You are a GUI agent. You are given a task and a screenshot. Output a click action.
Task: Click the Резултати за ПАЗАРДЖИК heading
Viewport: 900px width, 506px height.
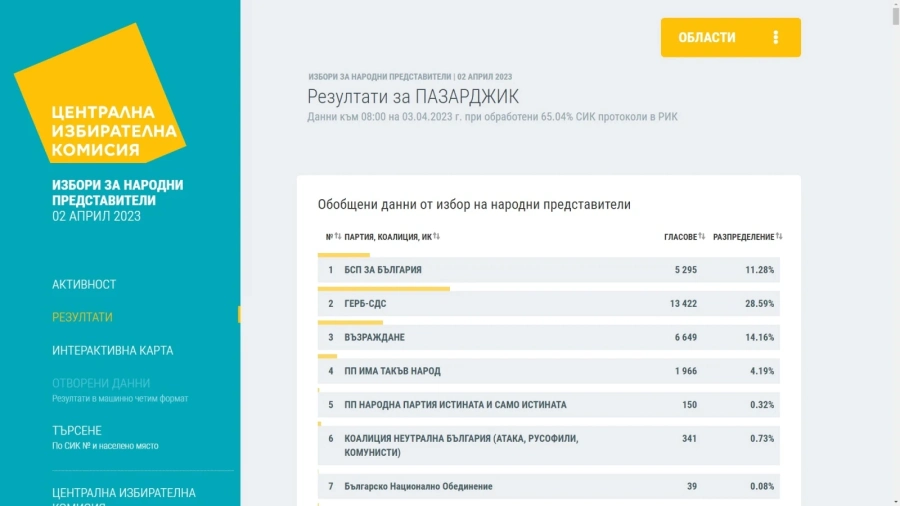pos(413,96)
